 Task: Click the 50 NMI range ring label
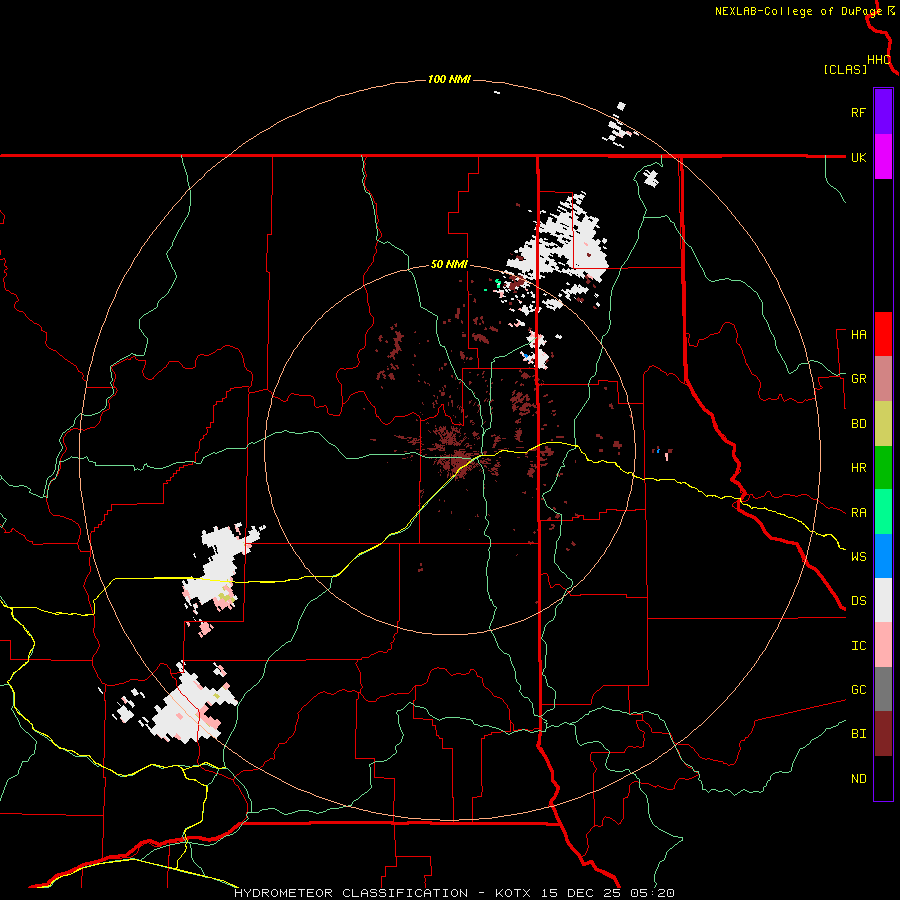(449, 264)
